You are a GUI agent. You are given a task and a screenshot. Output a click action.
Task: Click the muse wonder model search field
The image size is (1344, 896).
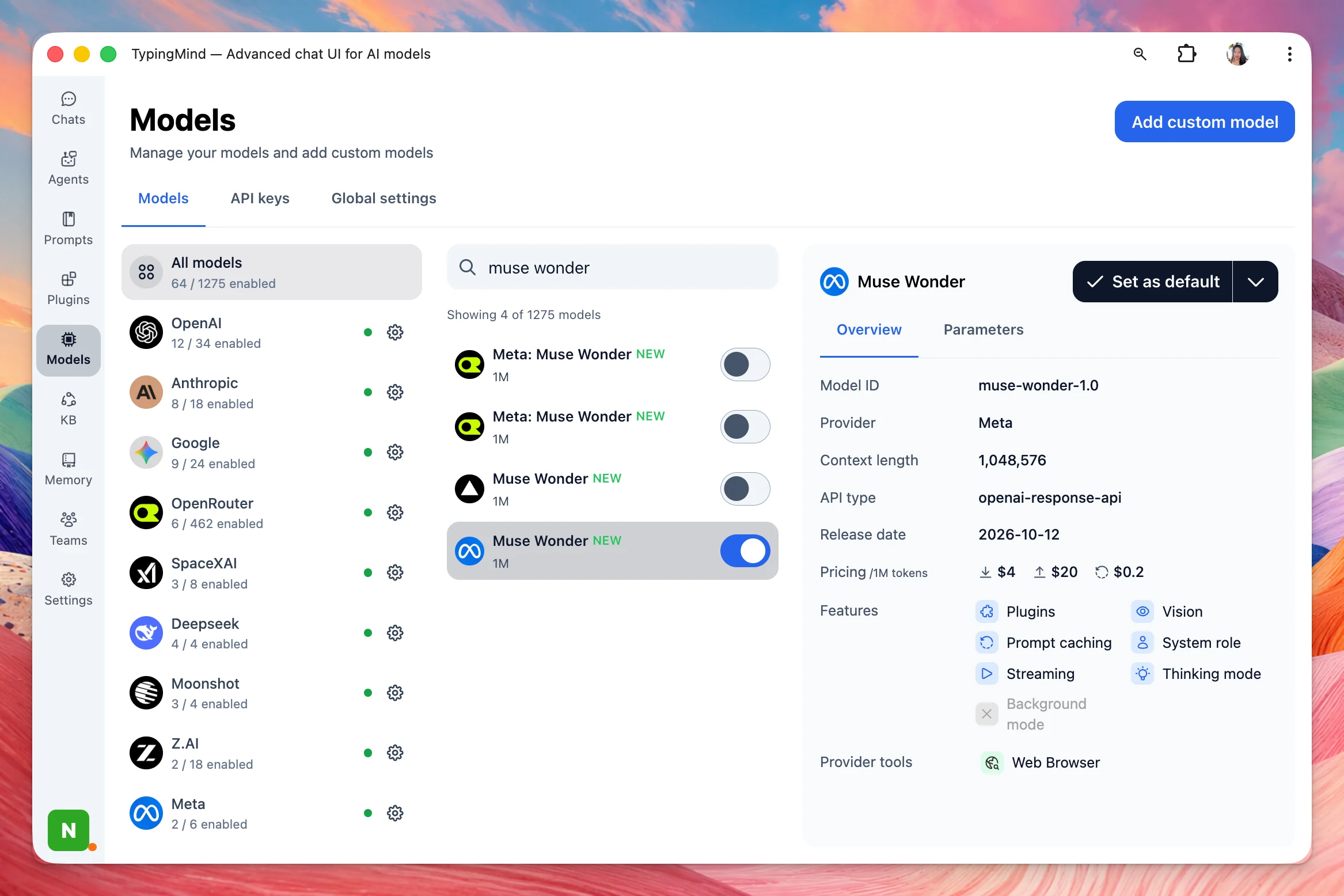(x=612, y=268)
